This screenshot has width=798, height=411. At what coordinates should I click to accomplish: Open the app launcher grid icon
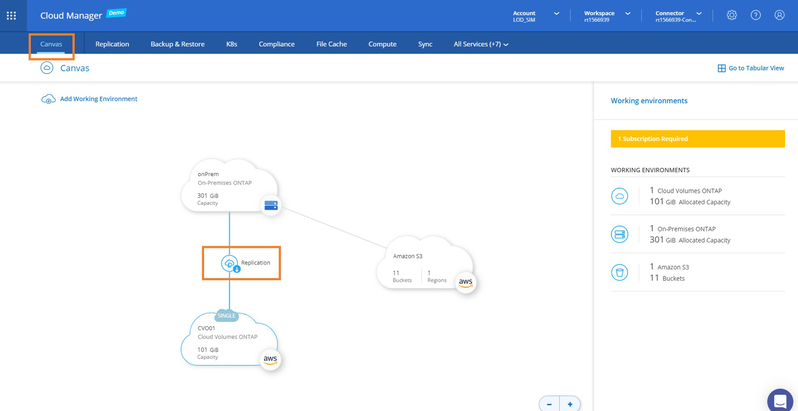click(11, 15)
